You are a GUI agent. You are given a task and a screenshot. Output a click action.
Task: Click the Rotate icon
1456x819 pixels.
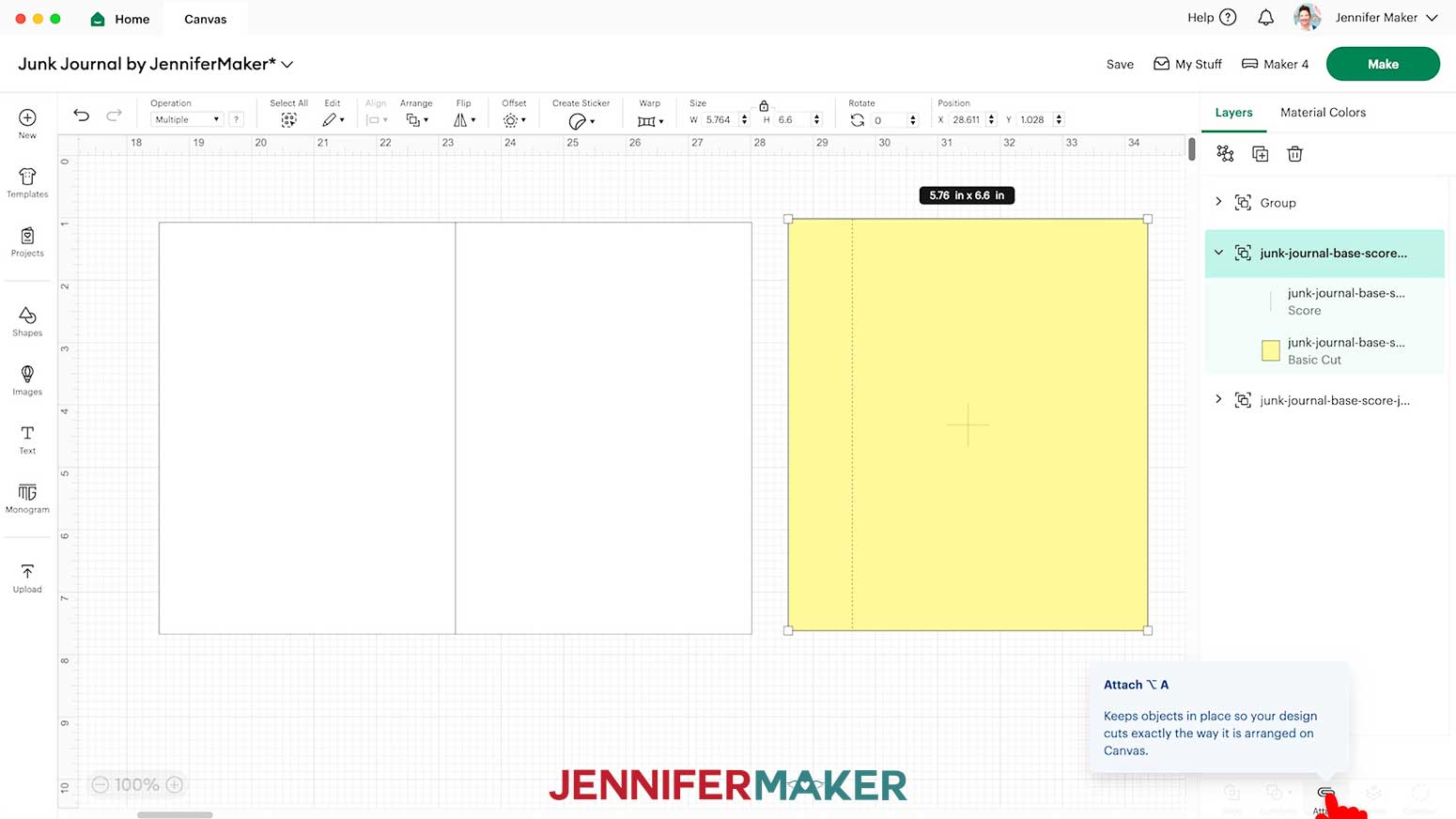857,120
